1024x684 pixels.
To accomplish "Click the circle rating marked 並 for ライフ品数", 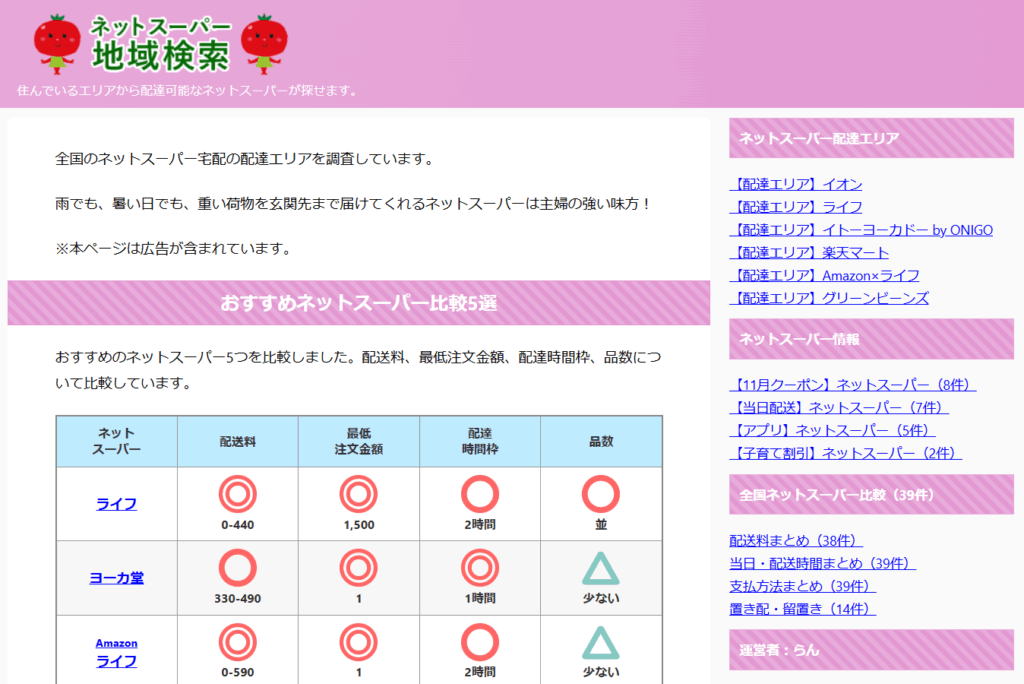I will pyautogui.click(x=599, y=496).
